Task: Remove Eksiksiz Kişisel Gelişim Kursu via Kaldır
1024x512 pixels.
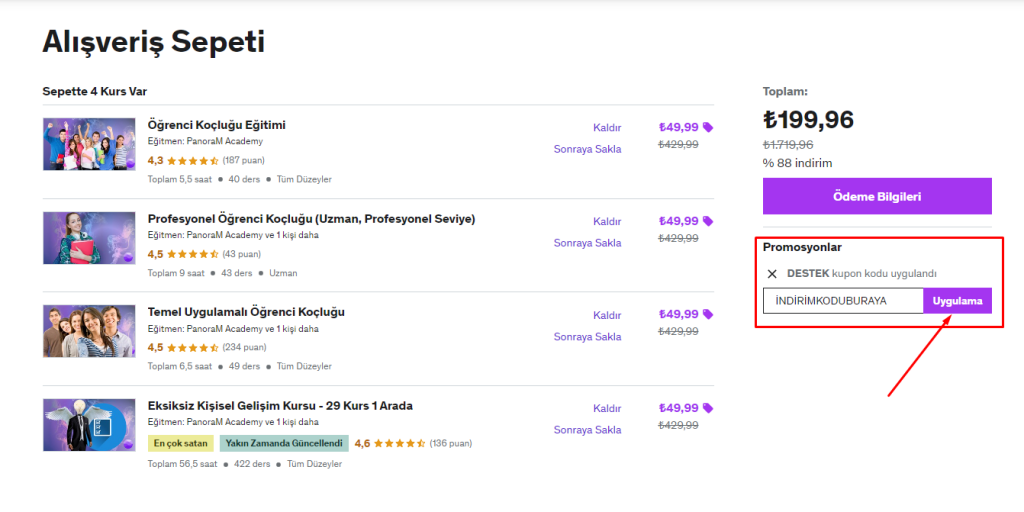Action: point(607,408)
